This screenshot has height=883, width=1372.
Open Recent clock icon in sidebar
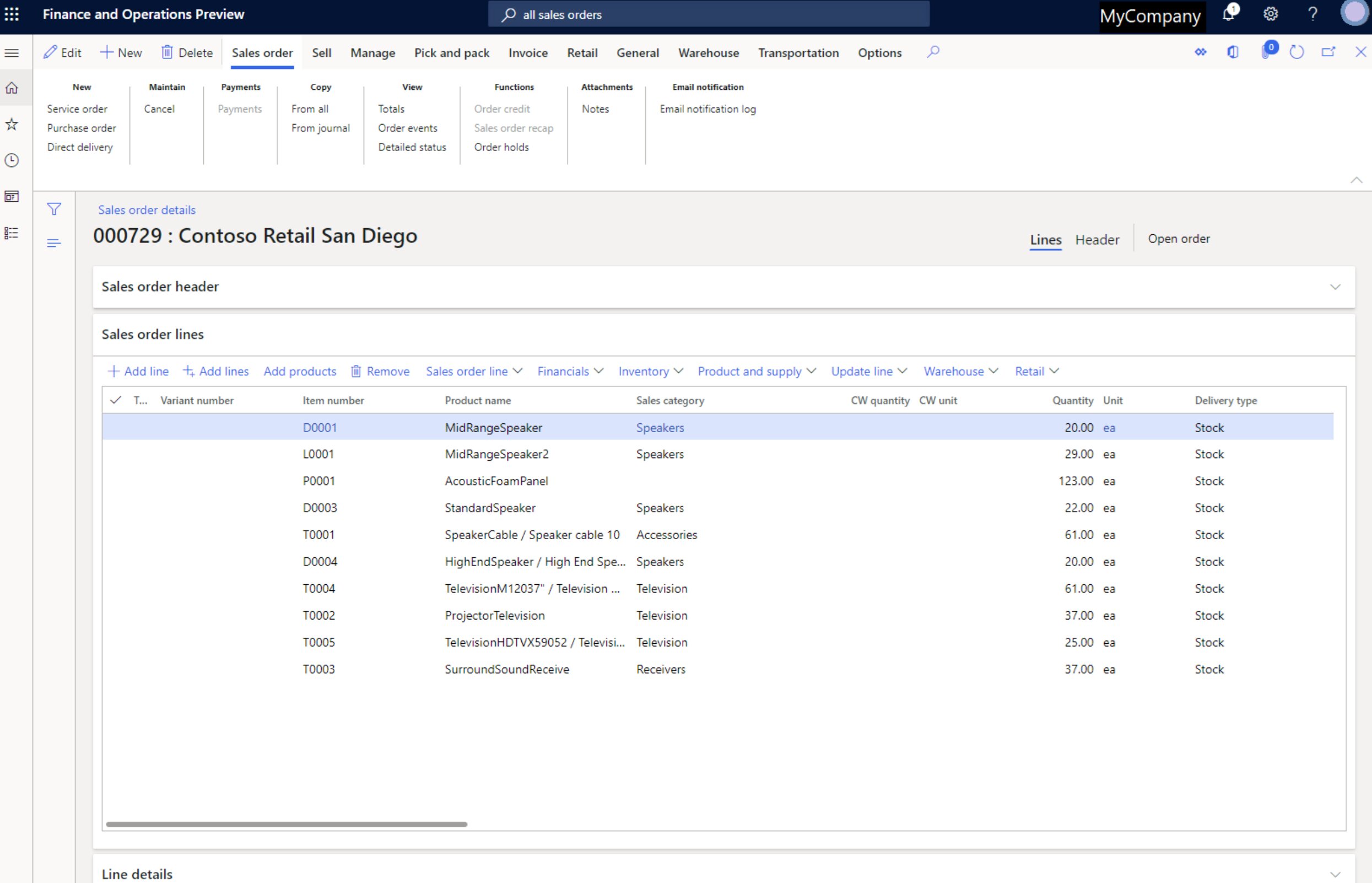pos(12,160)
